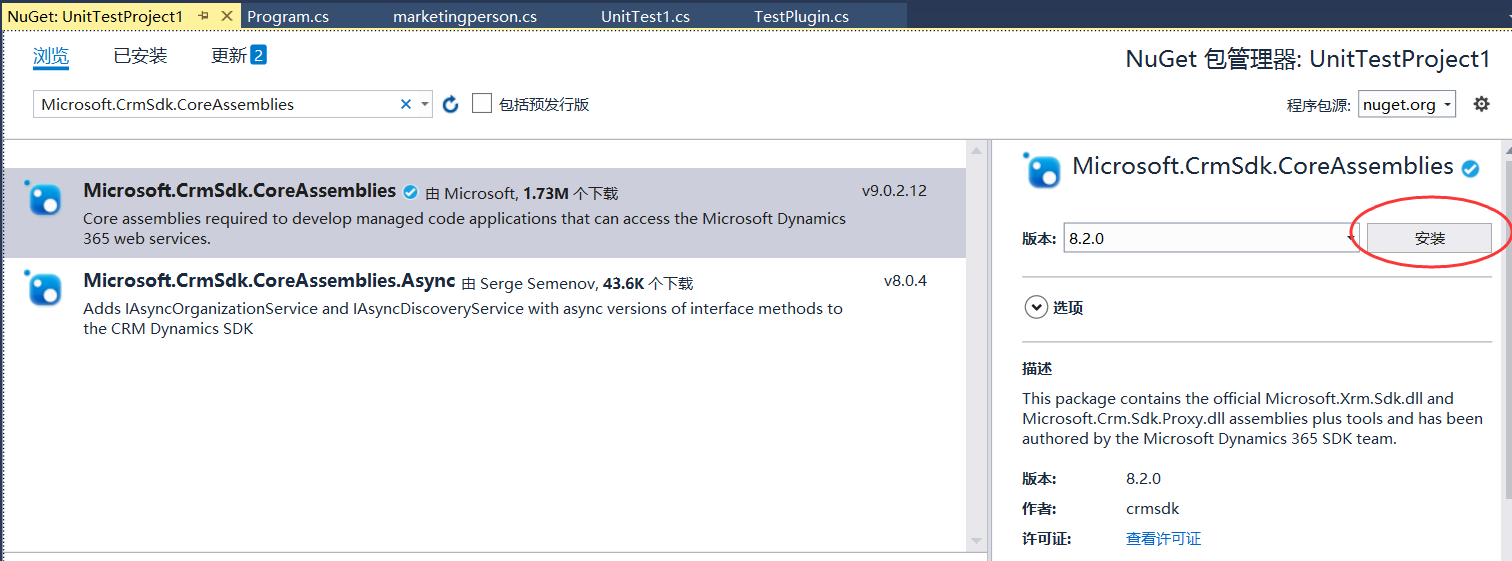Screen dimensions: 1512x561
Task: Click the author name crmsdk
Action: 1152,508
